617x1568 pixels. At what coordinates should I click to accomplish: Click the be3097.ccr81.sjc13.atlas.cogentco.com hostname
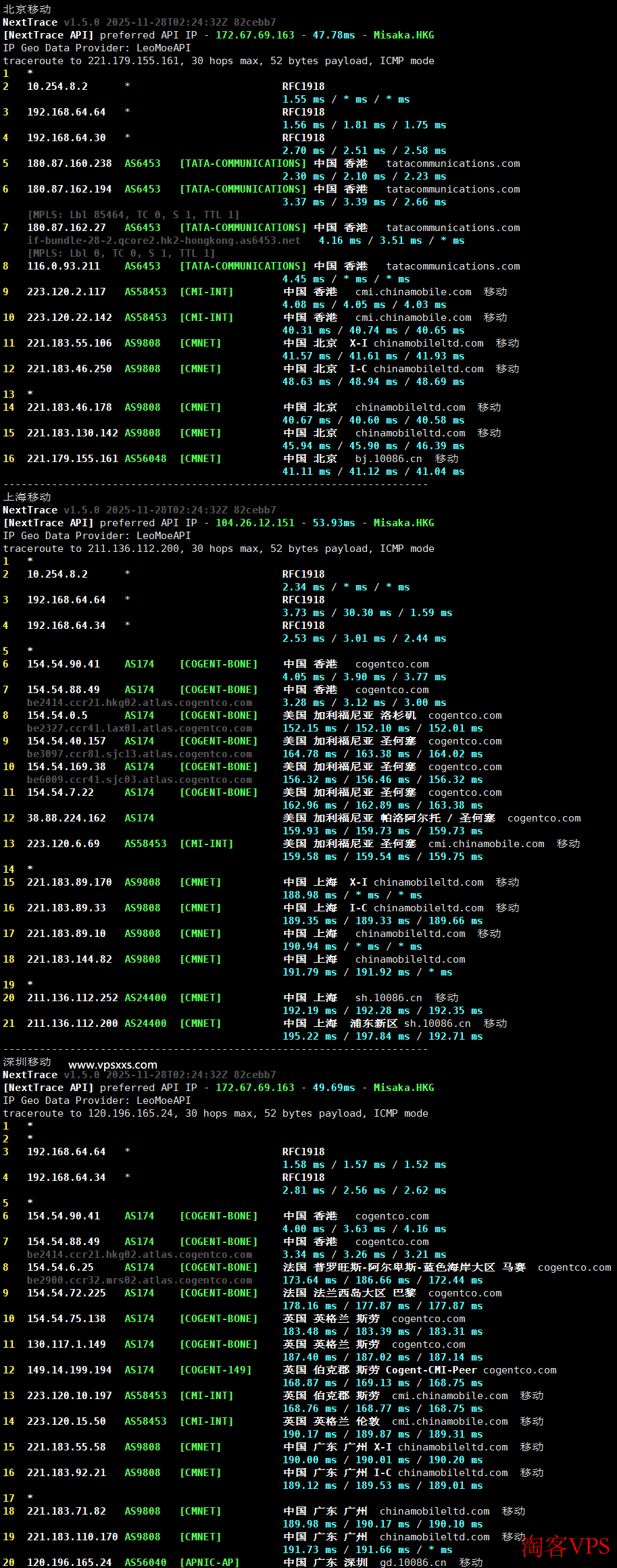tap(139, 754)
